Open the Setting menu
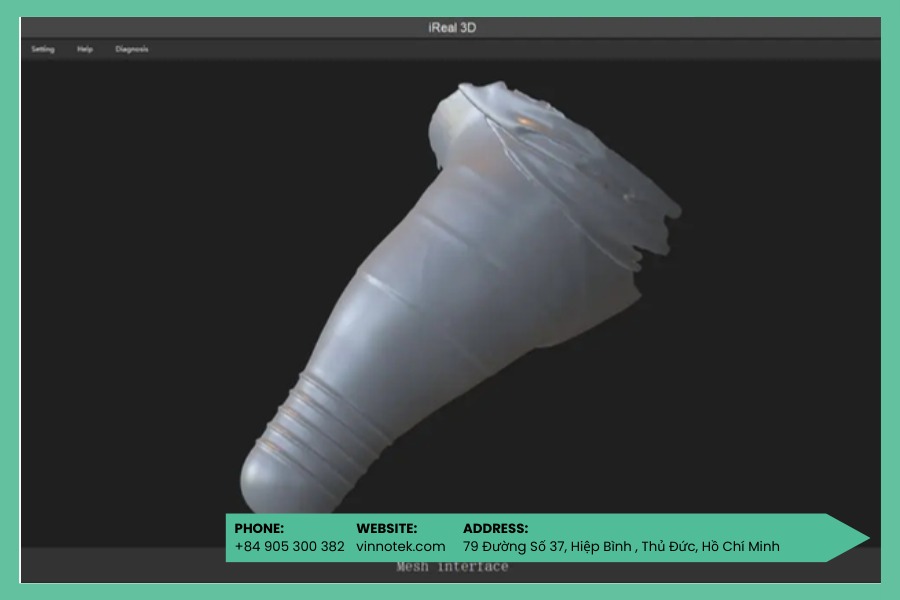This screenshot has width=900, height=600. click(43, 49)
